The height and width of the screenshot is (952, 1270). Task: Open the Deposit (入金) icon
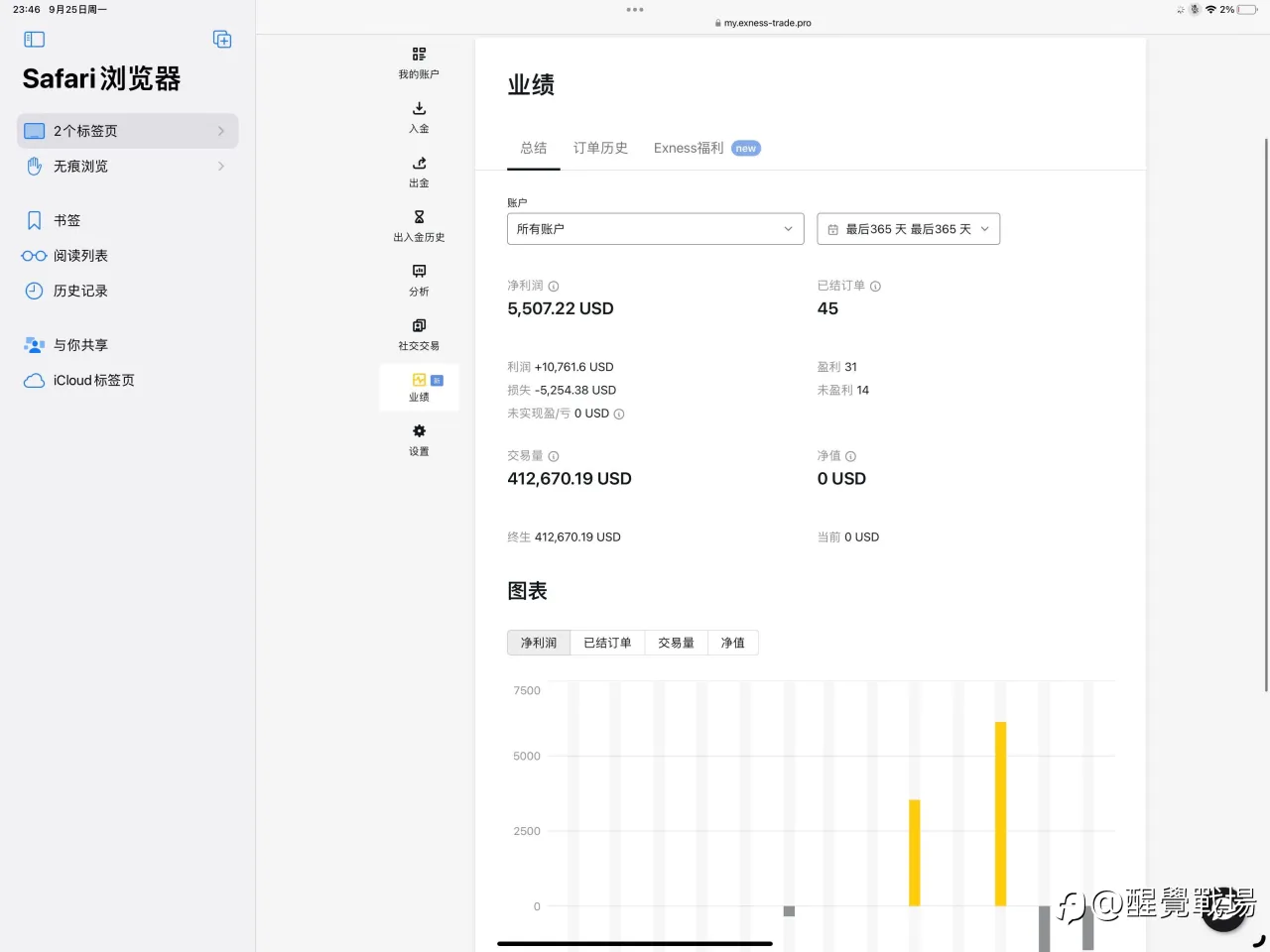(x=419, y=108)
